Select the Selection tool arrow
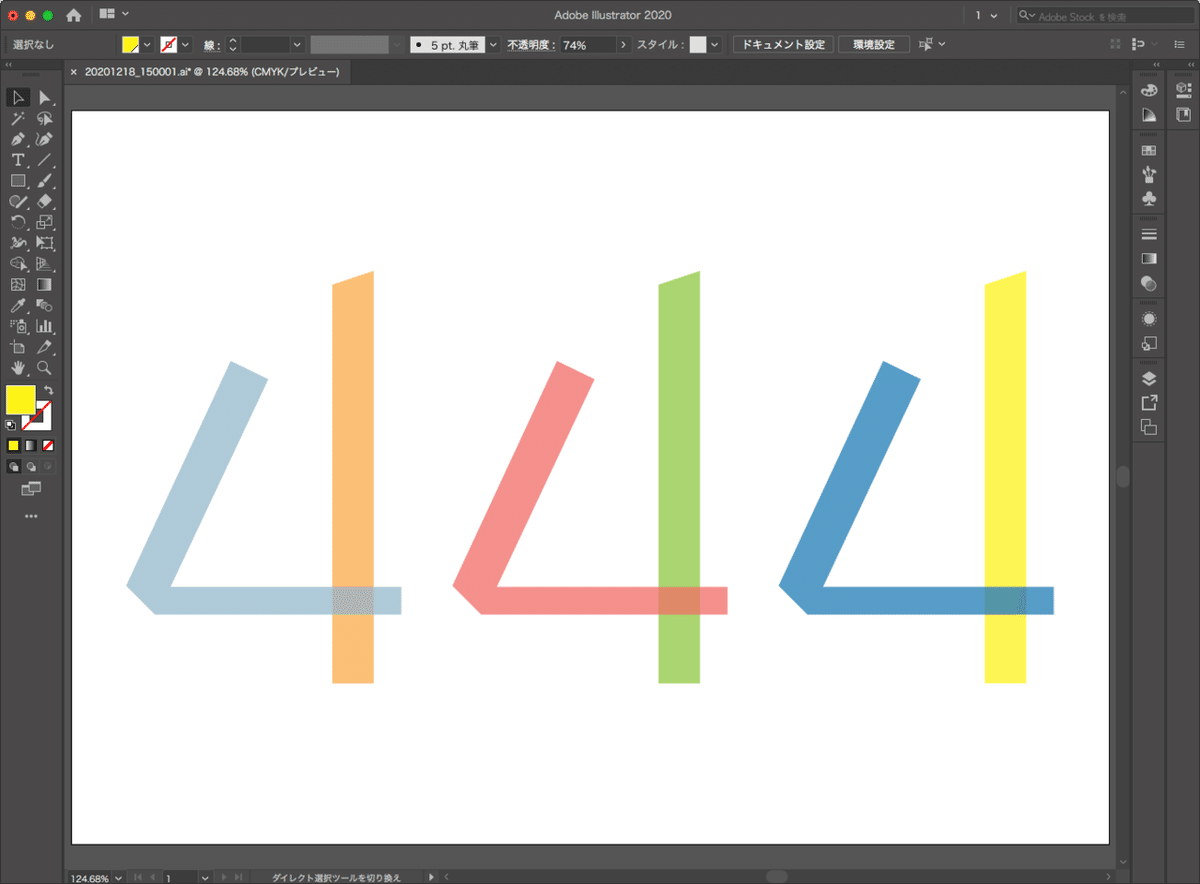Screen dimensions: 1200x884 (18, 97)
